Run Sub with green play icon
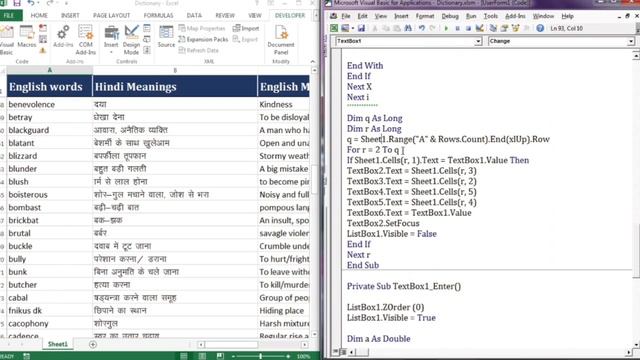 446,28
